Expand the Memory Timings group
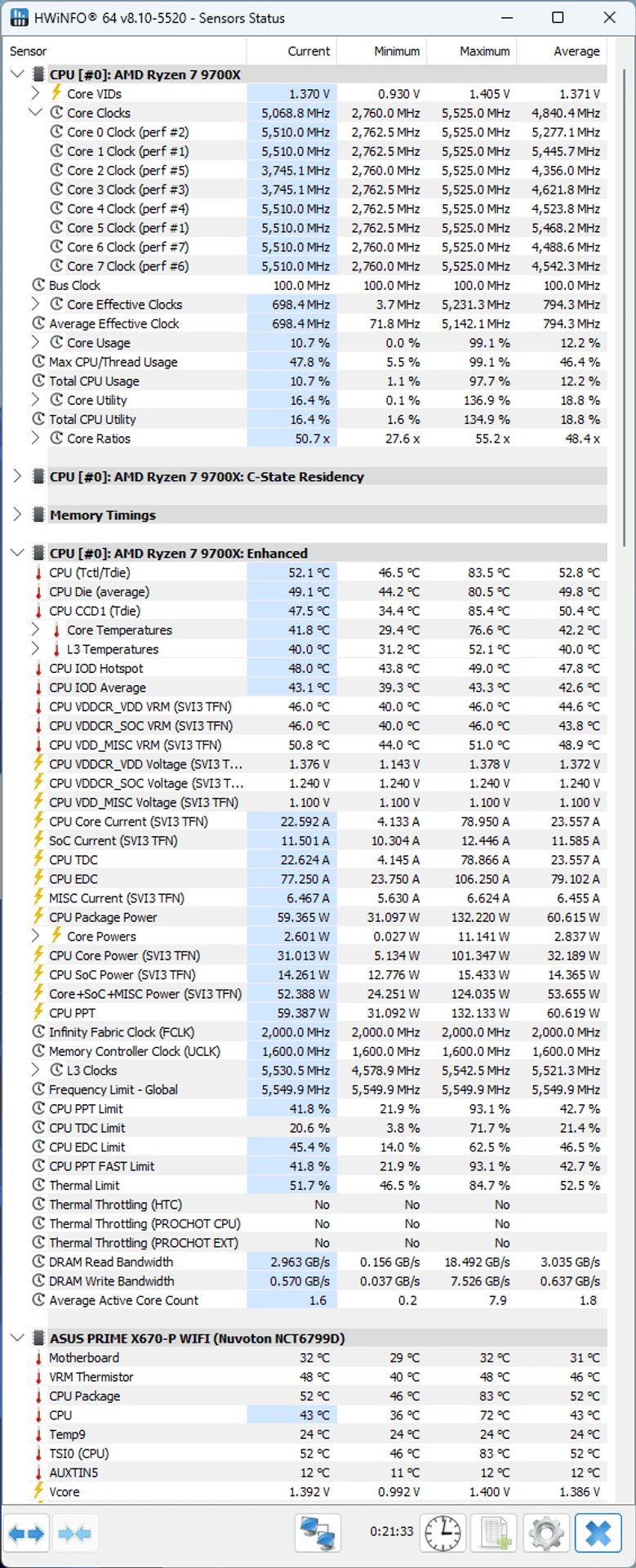This screenshot has height=1568, width=636. coord(17,514)
